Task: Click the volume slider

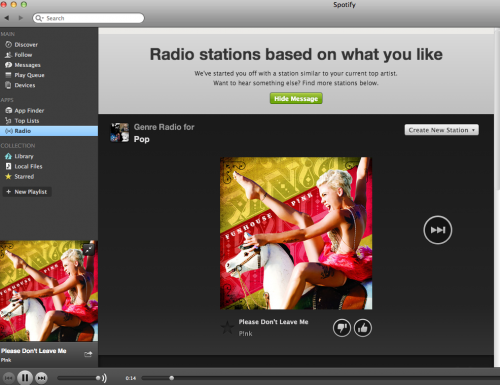Action: (x=79, y=378)
